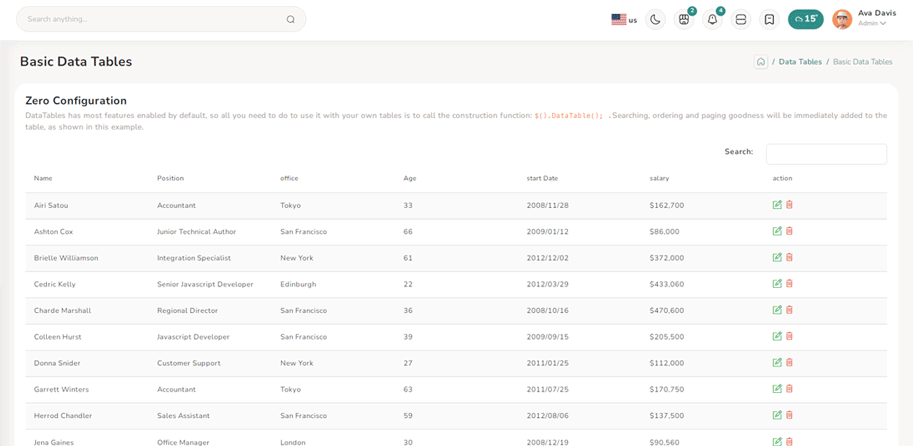Screen dimensions: 913x446
Task: Click the search magnifier icon
Action: coord(291,19)
